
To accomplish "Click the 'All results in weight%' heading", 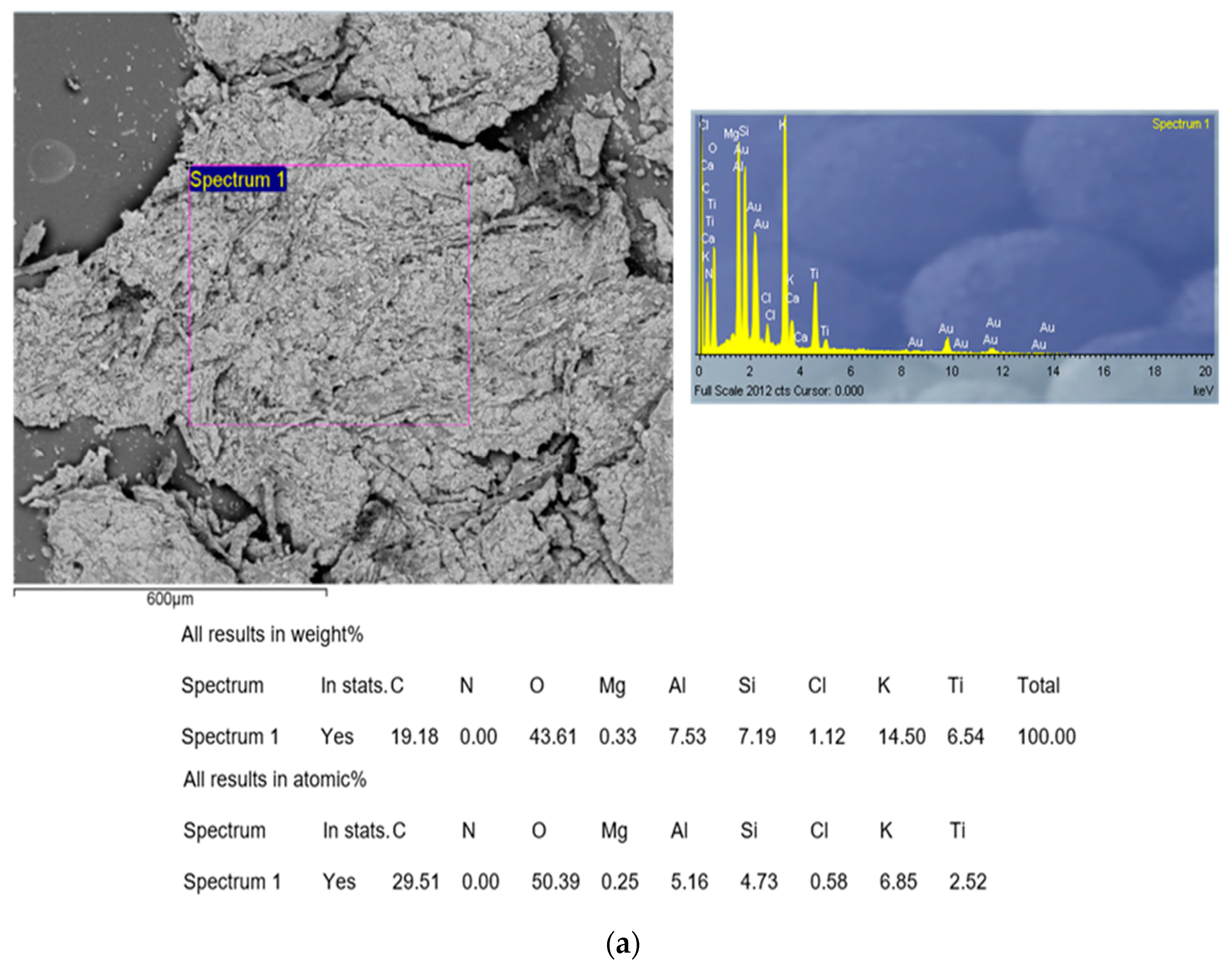I will (x=272, y=635).
